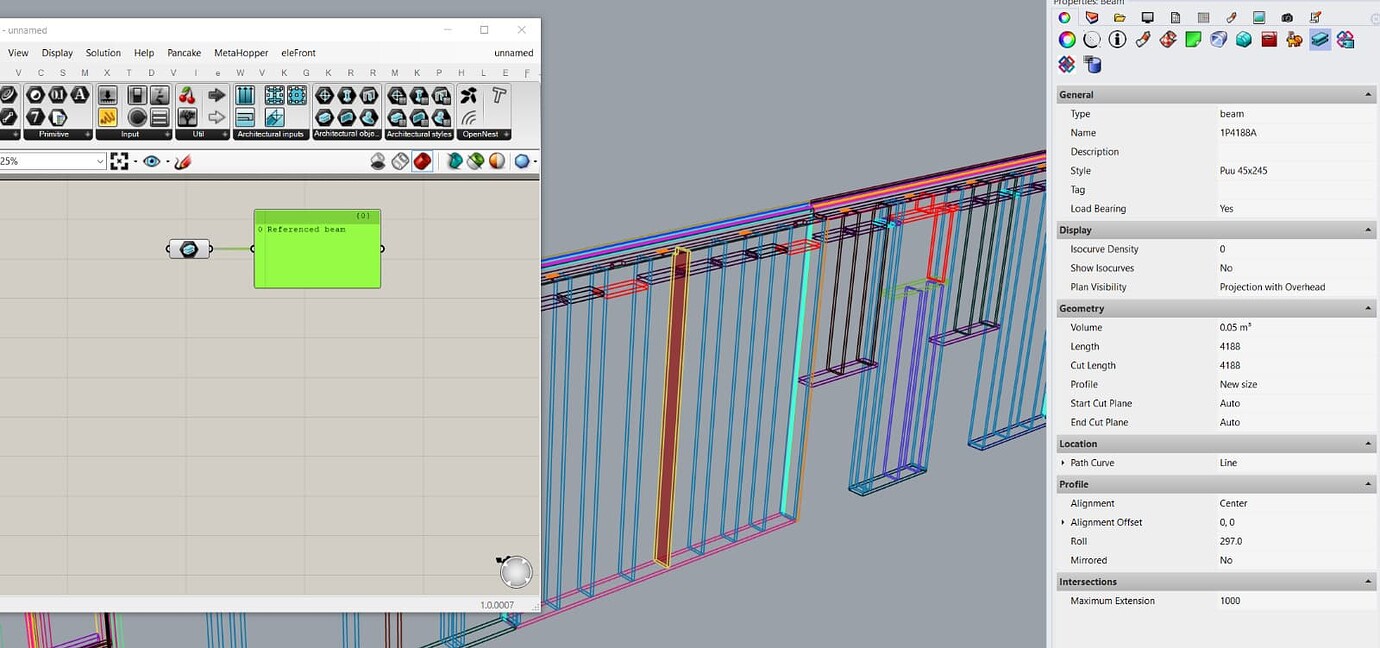1380x648 pixels.
Task: Select the green Referenced beam component
Action: coord(317,248)
